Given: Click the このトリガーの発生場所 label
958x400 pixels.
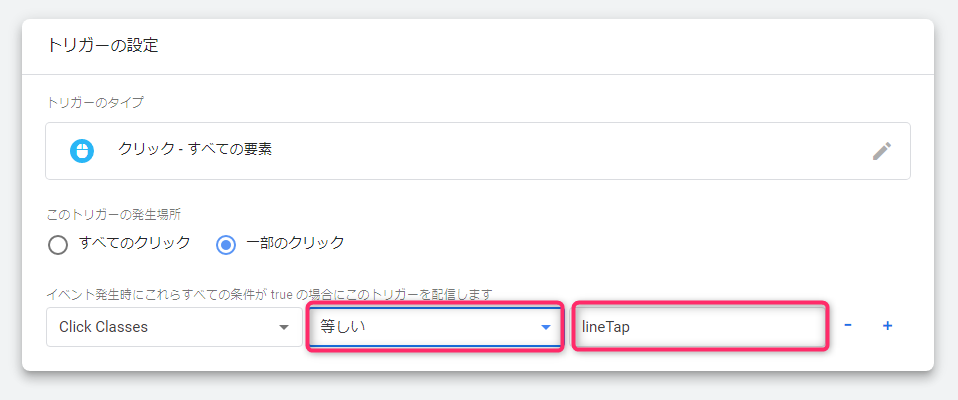Looking at the screenshot, I should (114, 214).
